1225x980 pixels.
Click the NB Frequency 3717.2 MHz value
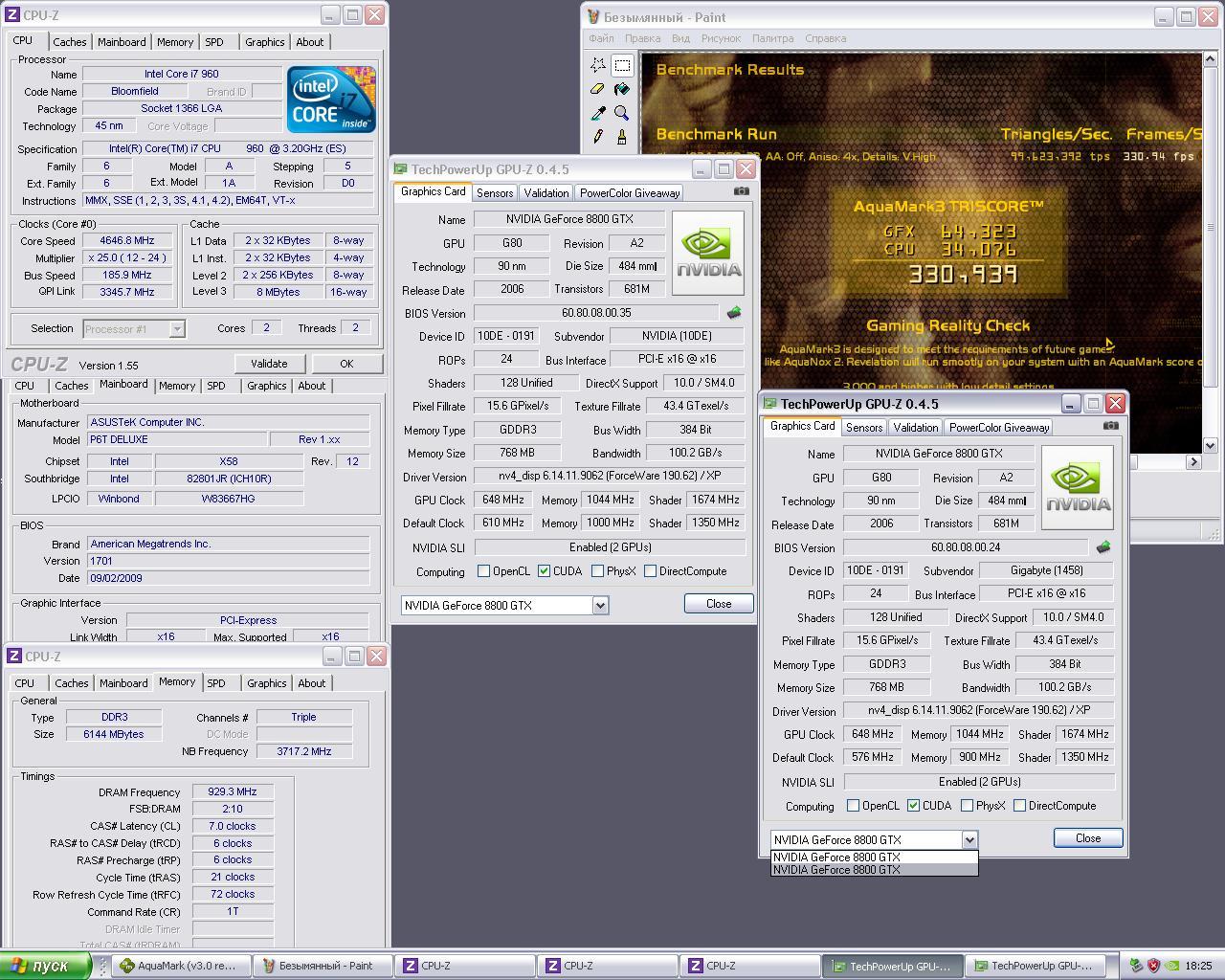304,751
